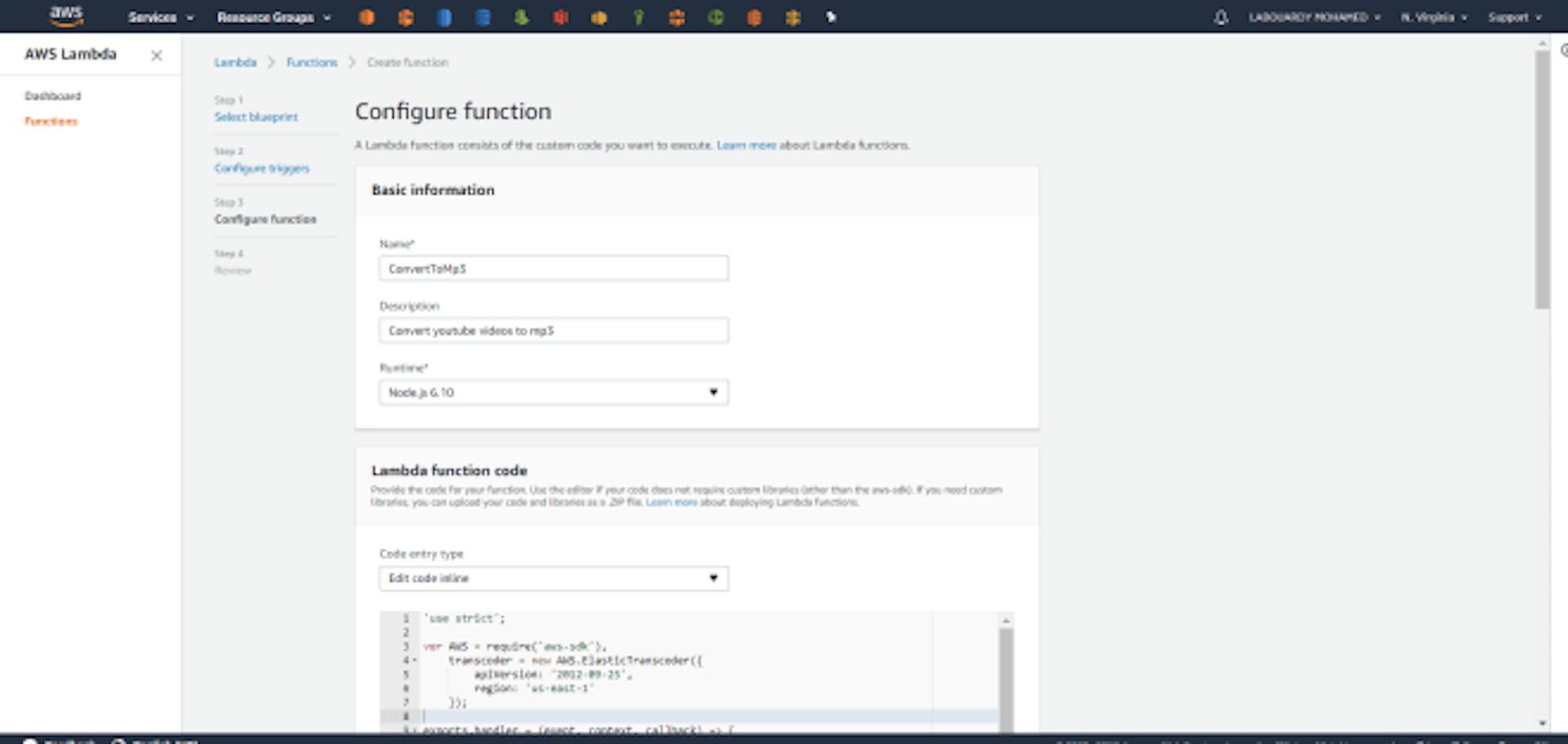Open Learn more about Lambda functions link

[x=746, y=145]
